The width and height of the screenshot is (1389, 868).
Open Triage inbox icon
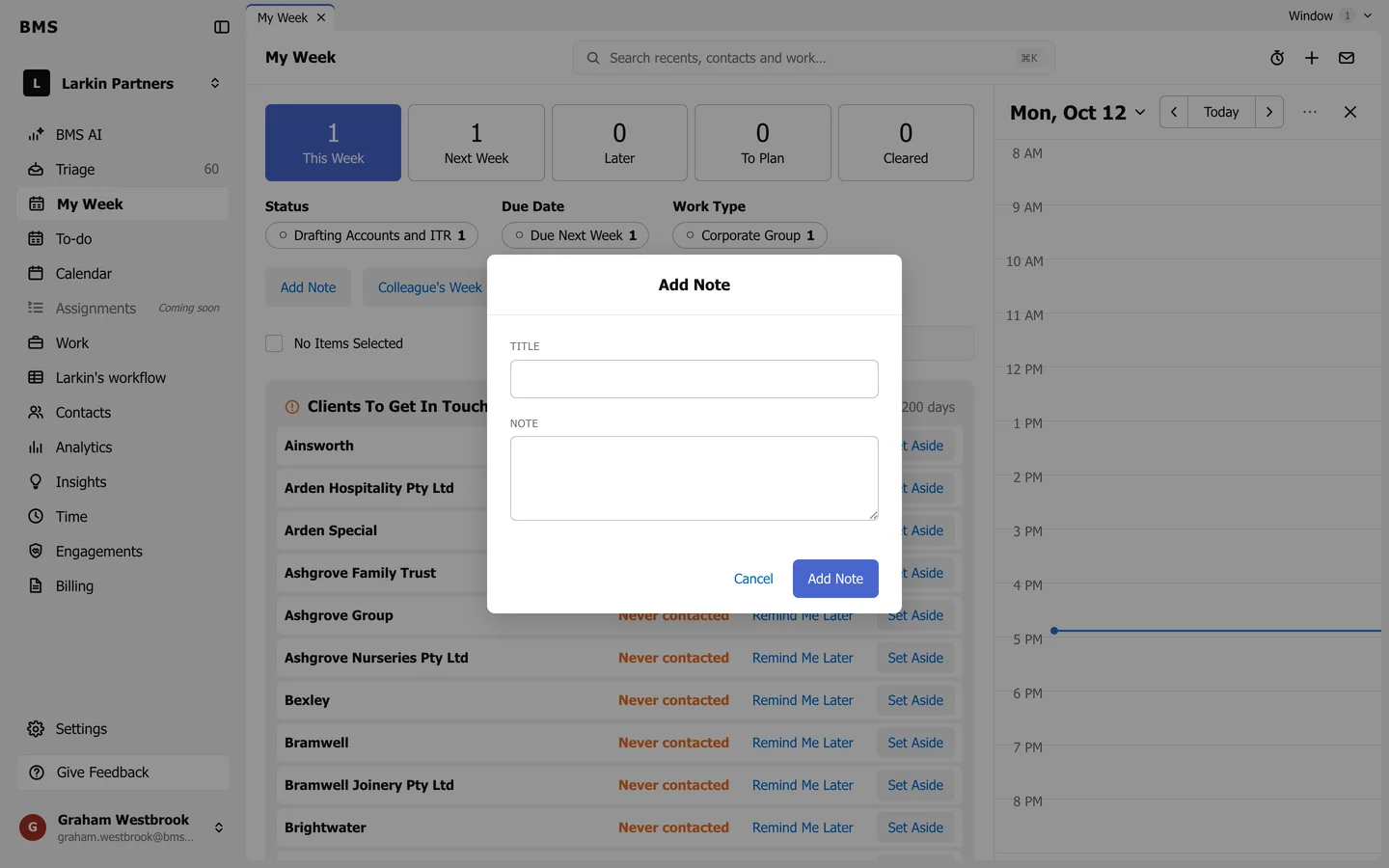[x=36, y=170]
